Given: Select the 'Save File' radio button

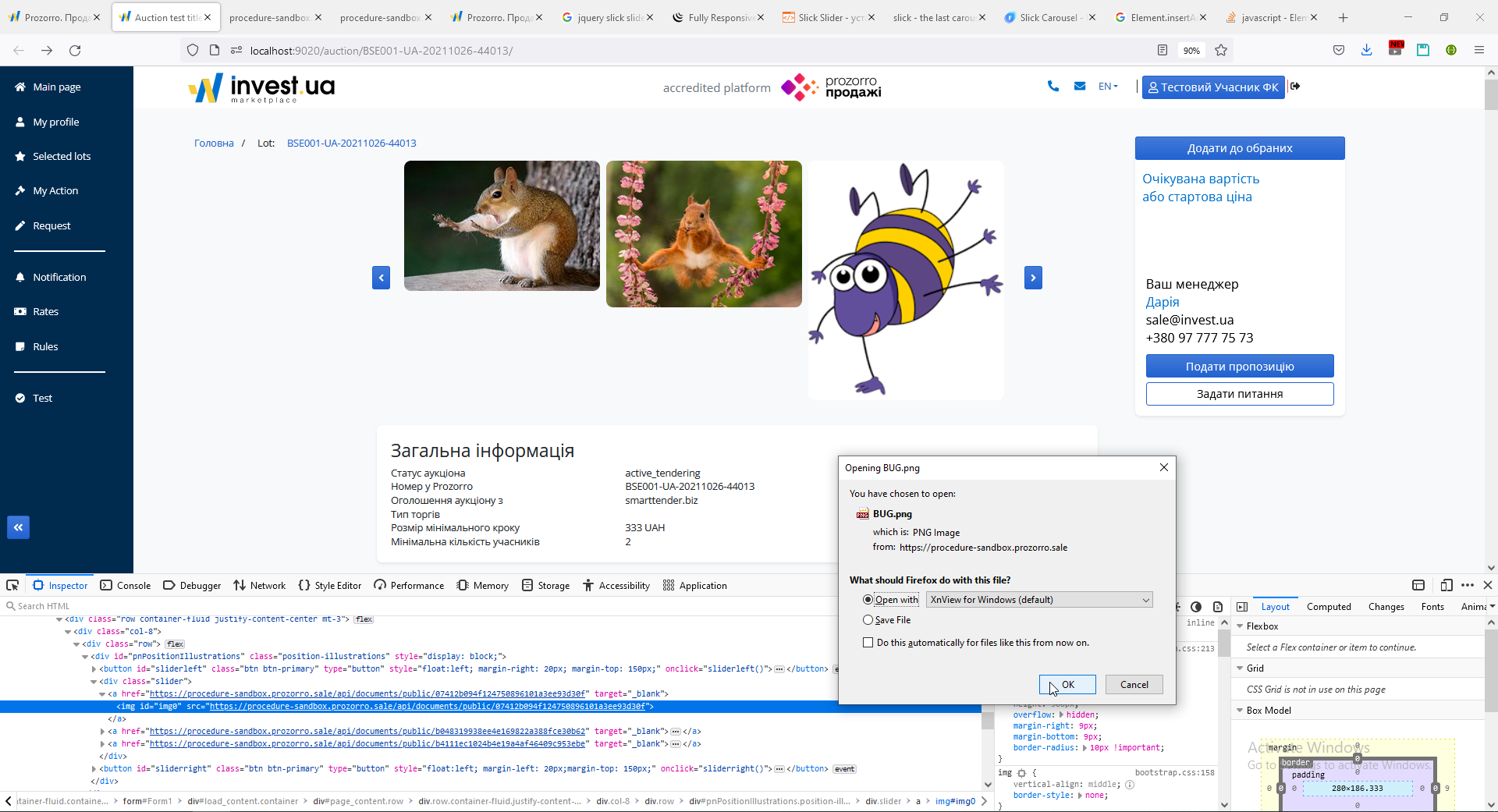Looking at the screenshot, I should [868, 620].
